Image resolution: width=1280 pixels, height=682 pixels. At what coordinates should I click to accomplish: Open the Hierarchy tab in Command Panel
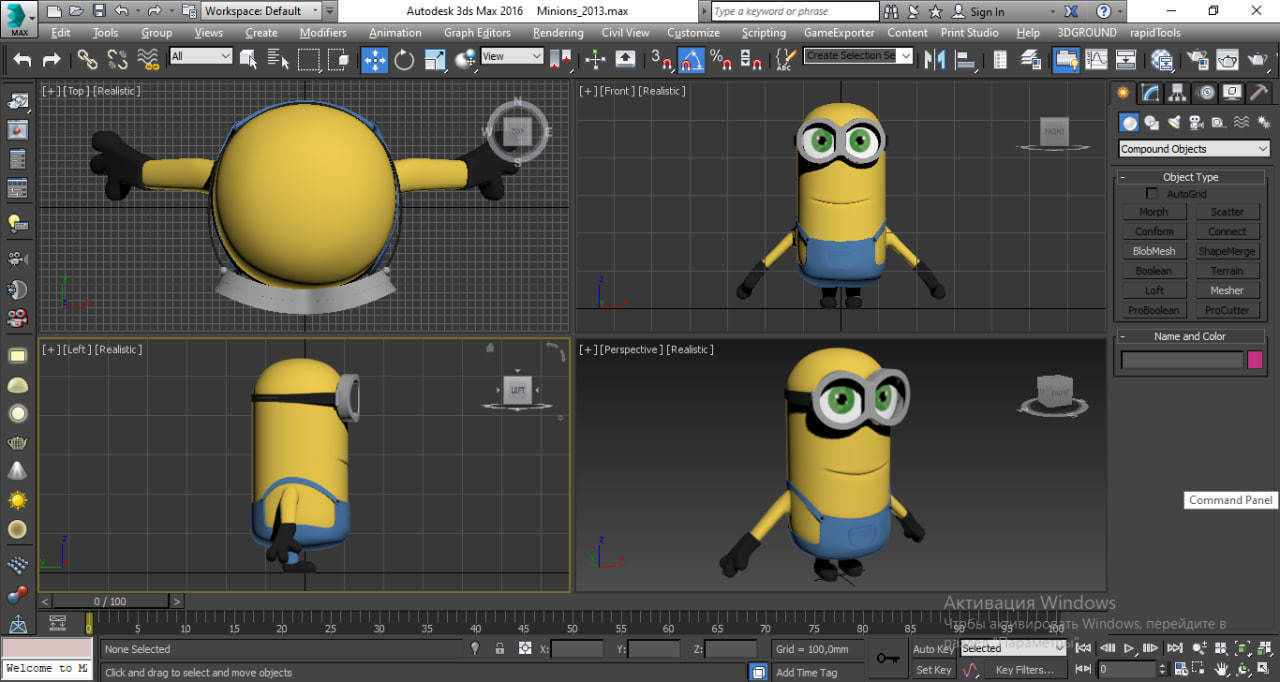[x=1178, y=93]
